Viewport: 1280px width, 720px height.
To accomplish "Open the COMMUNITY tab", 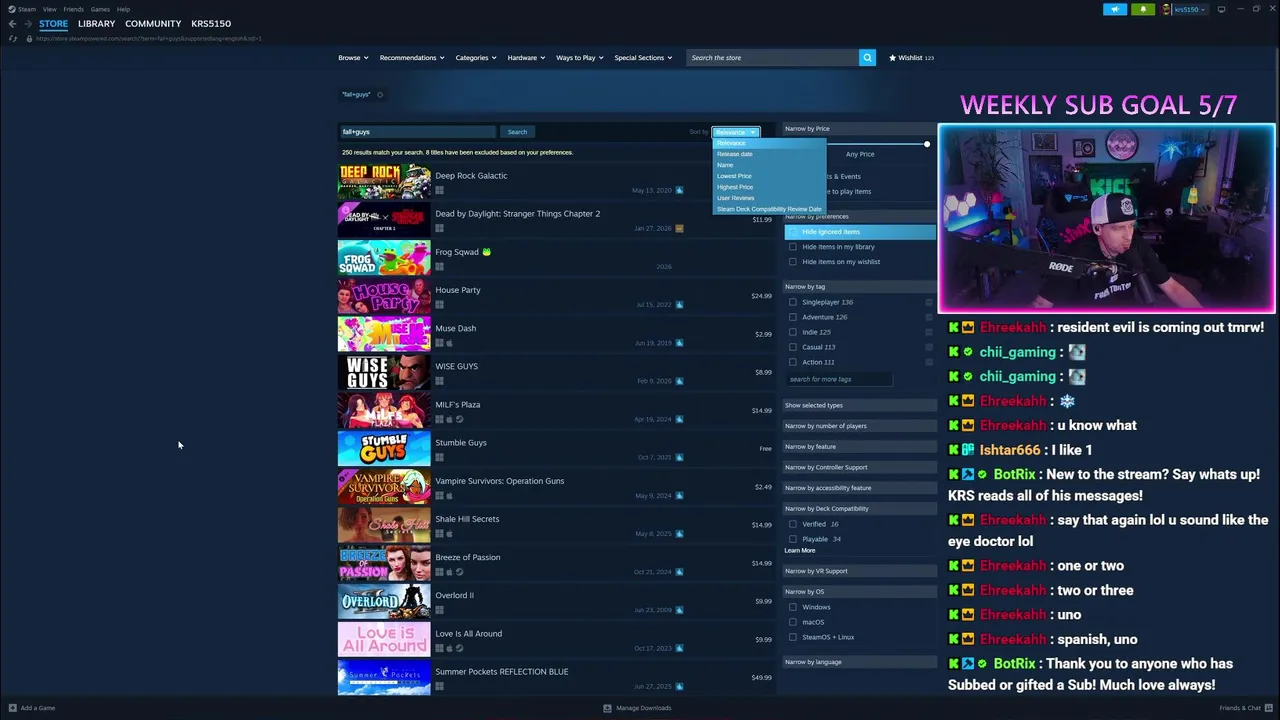I will pos(153,24).
